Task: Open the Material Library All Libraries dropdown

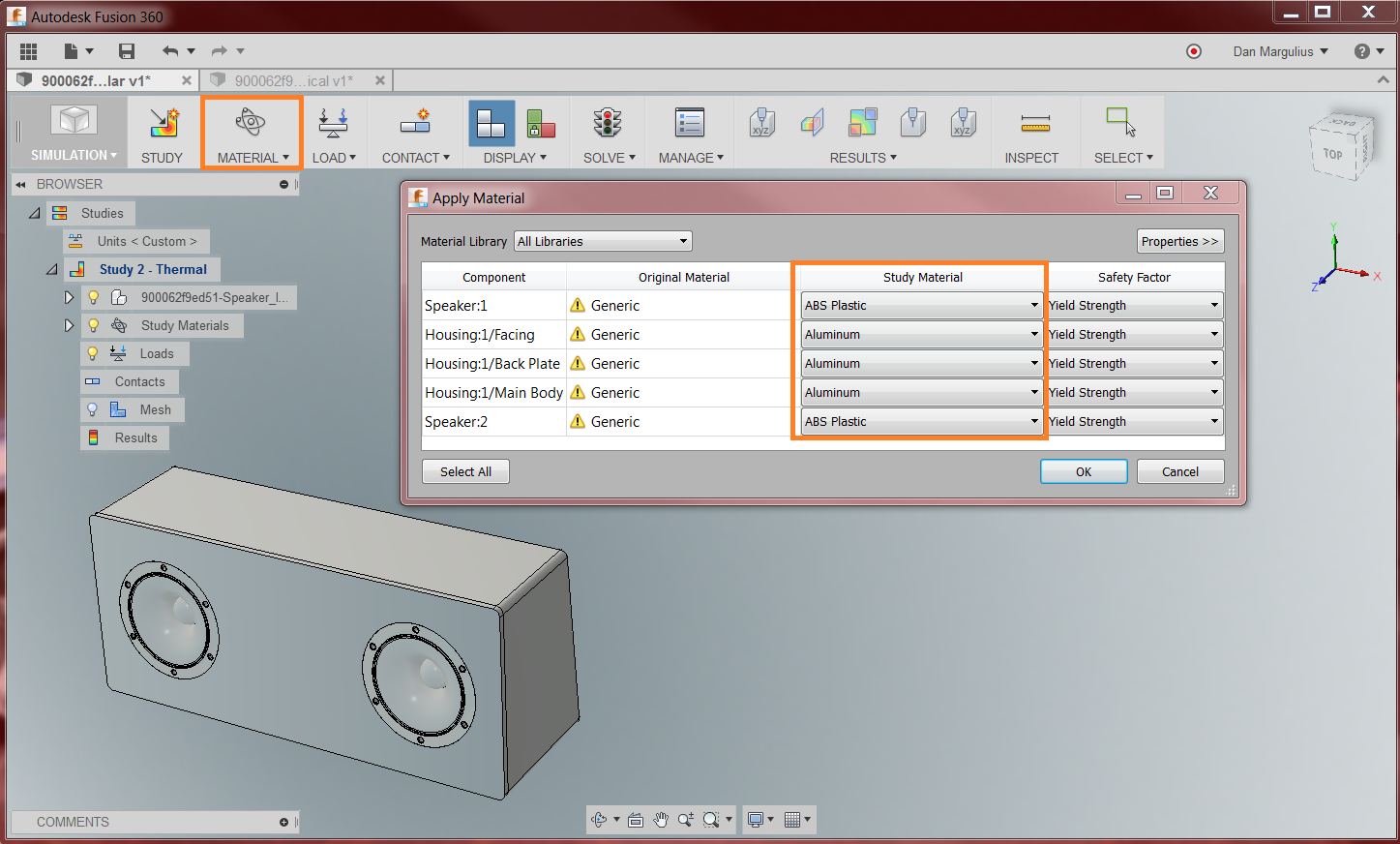Action: coord(603,241)
